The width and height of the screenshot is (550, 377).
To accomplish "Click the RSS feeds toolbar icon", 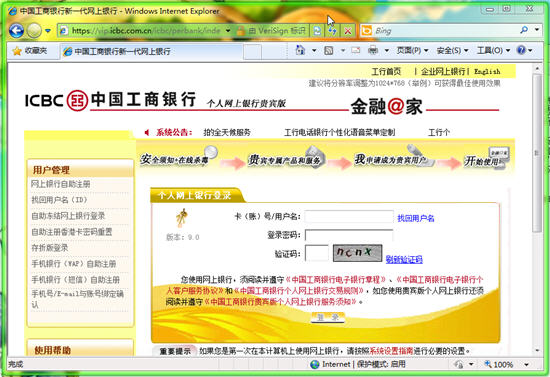I will 329,51.
